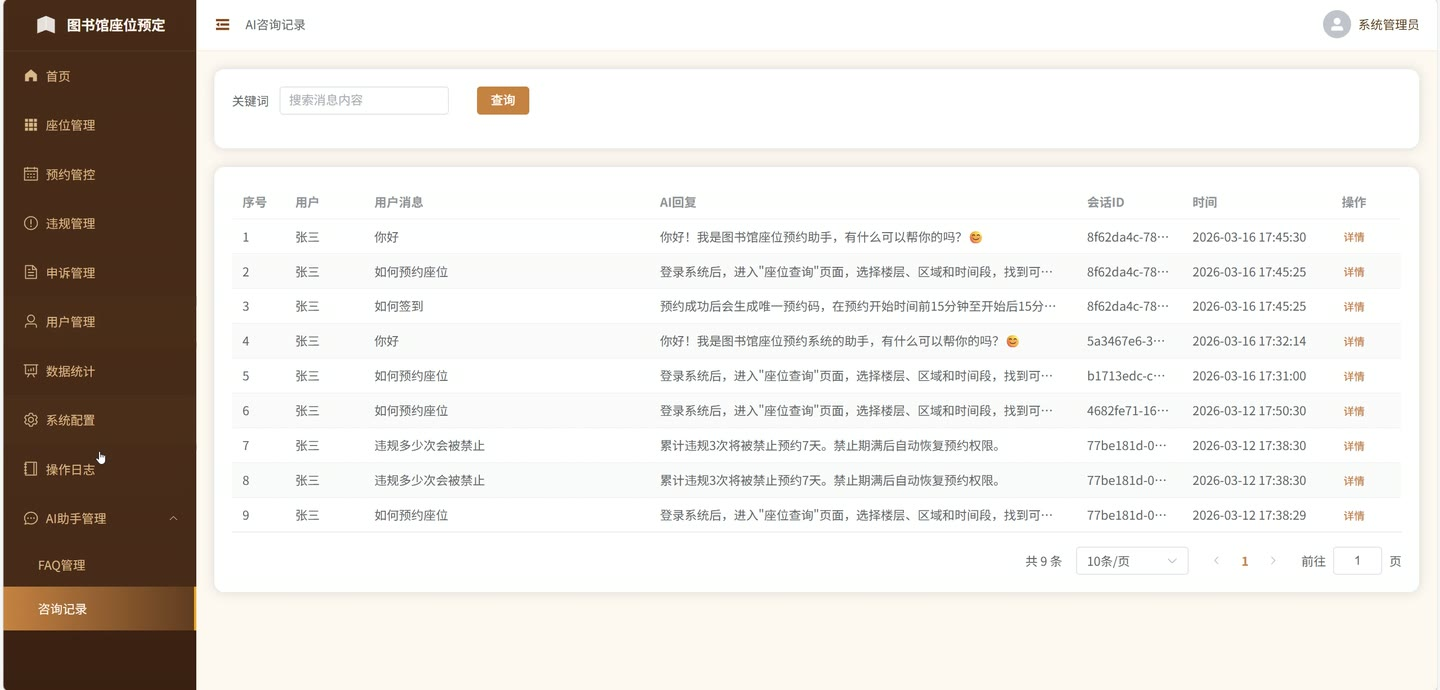Click AI reply starting 预约成功后会生成唯一预约码

pyautogui.click(x=858, y=306)
